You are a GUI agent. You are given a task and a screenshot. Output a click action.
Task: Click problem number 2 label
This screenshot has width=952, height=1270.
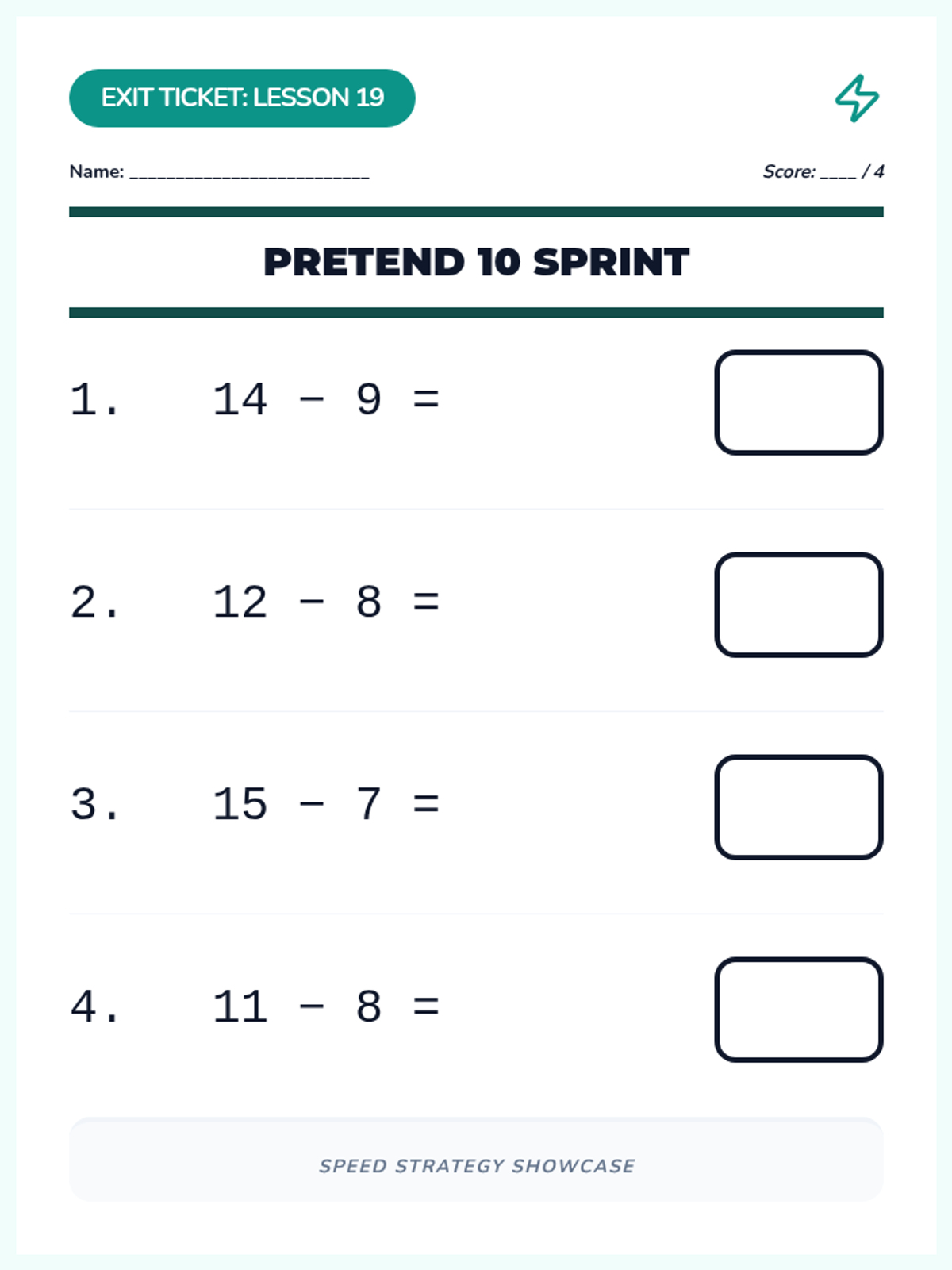tap(94, 602)
